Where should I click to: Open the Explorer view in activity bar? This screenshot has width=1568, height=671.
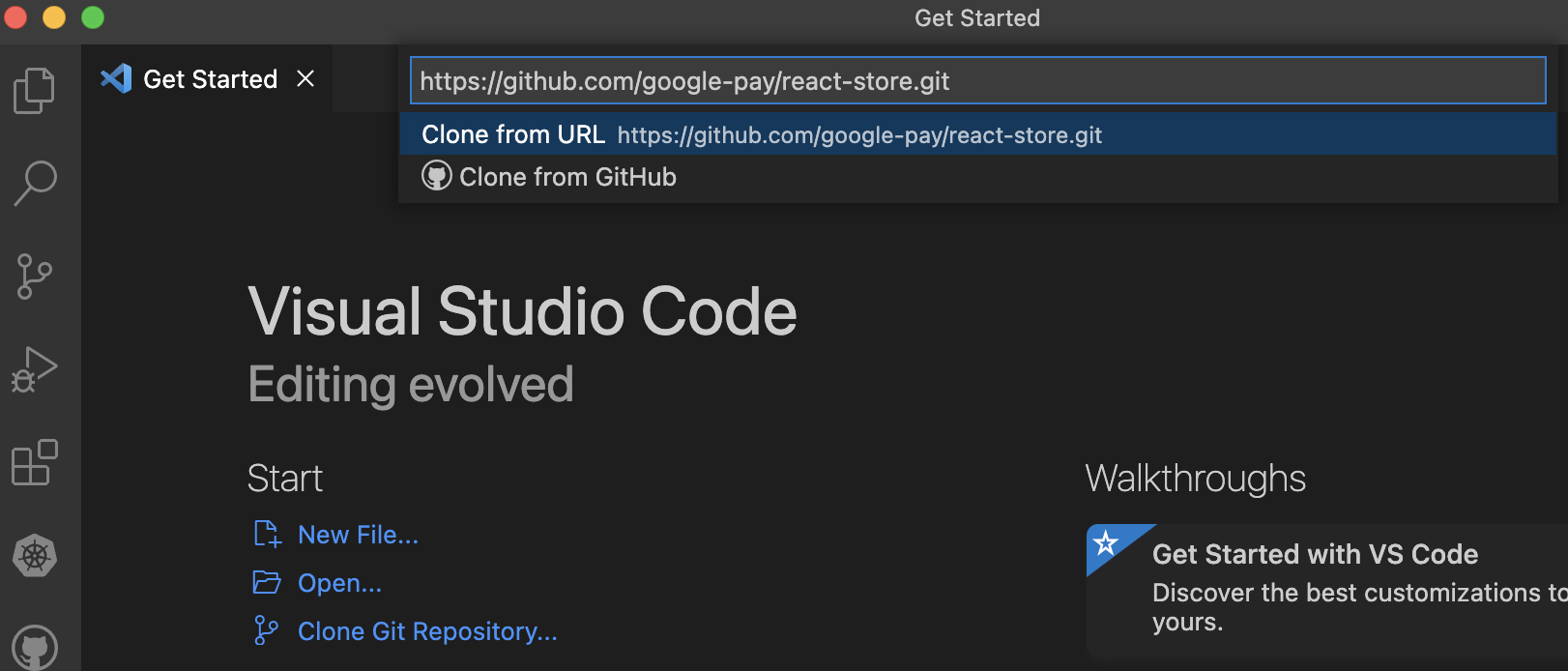click(35, 91)
